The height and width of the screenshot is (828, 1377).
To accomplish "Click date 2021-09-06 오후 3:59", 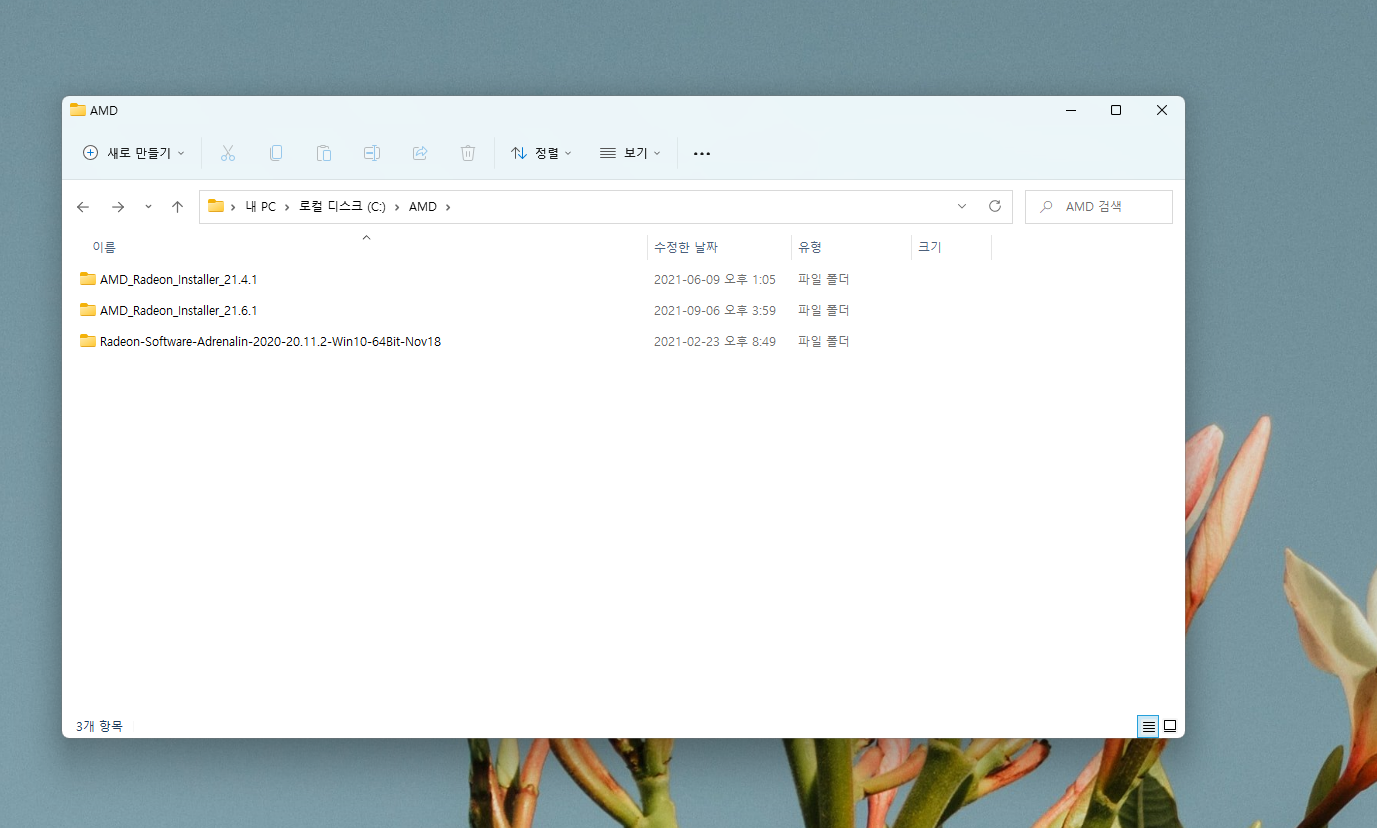I will [x=715, y=310].
